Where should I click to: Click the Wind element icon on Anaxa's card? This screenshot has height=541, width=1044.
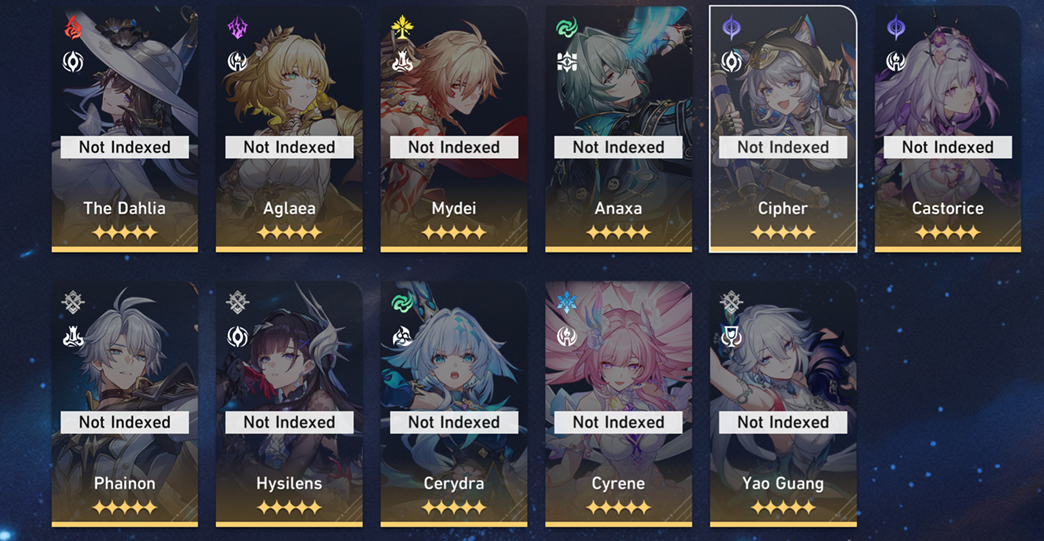pyautogui.click(x=567, y=28)
